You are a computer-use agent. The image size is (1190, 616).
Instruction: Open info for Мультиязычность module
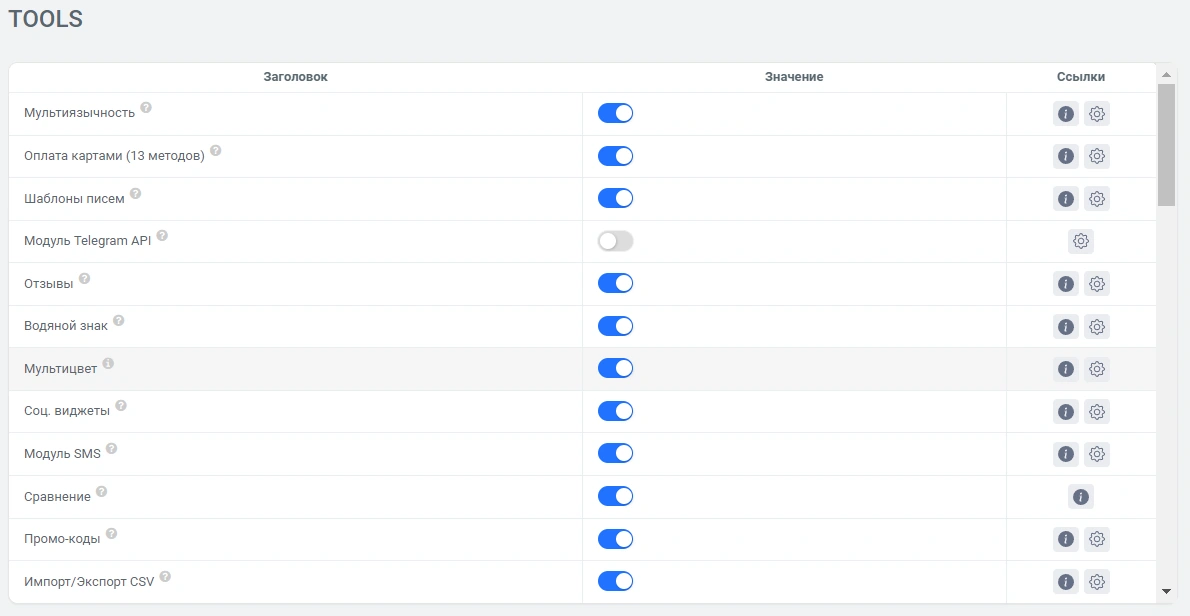(1065, 114)
